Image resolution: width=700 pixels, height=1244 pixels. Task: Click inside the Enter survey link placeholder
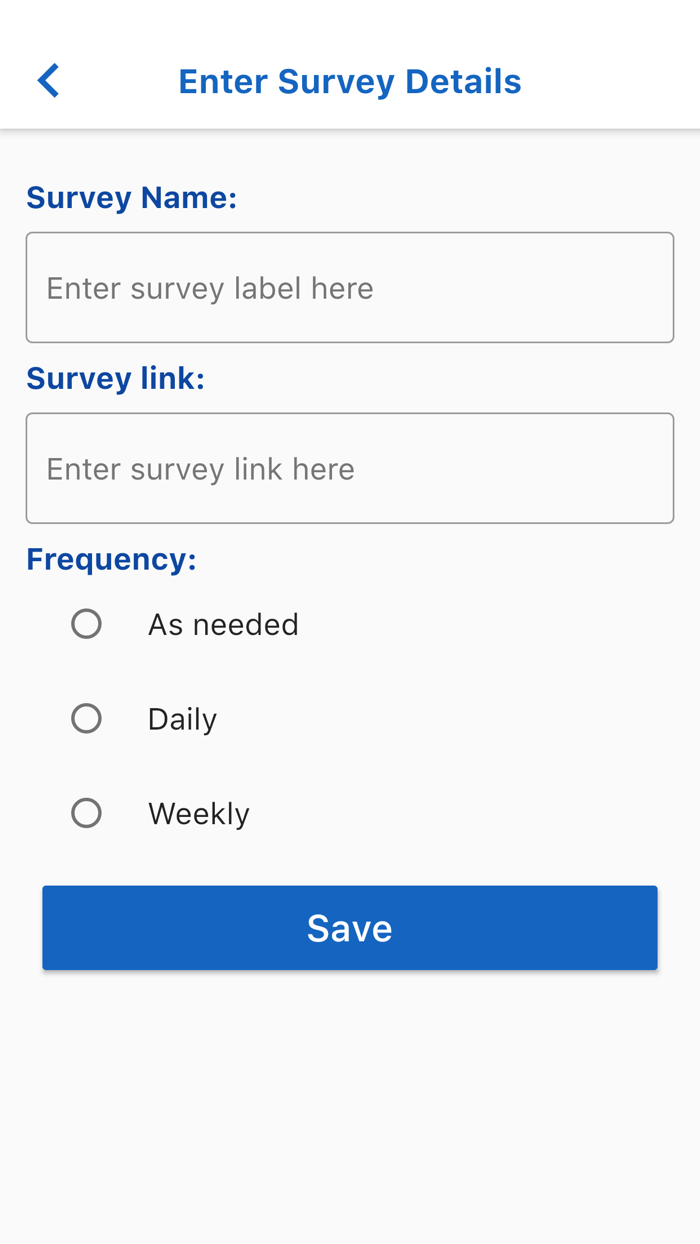tap(199, 468)
